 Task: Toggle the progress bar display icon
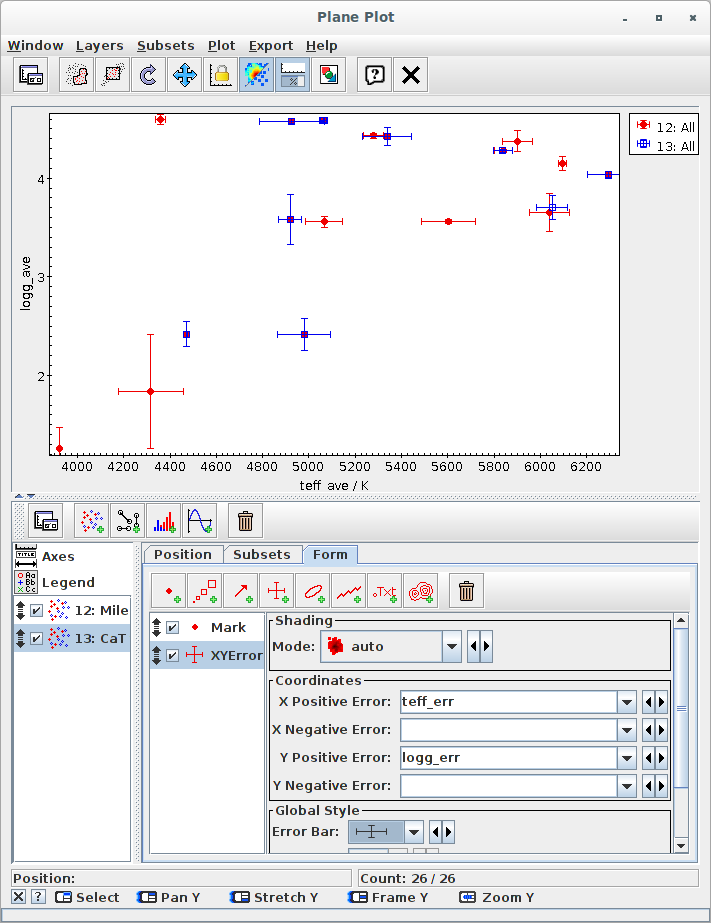(293, 75)
